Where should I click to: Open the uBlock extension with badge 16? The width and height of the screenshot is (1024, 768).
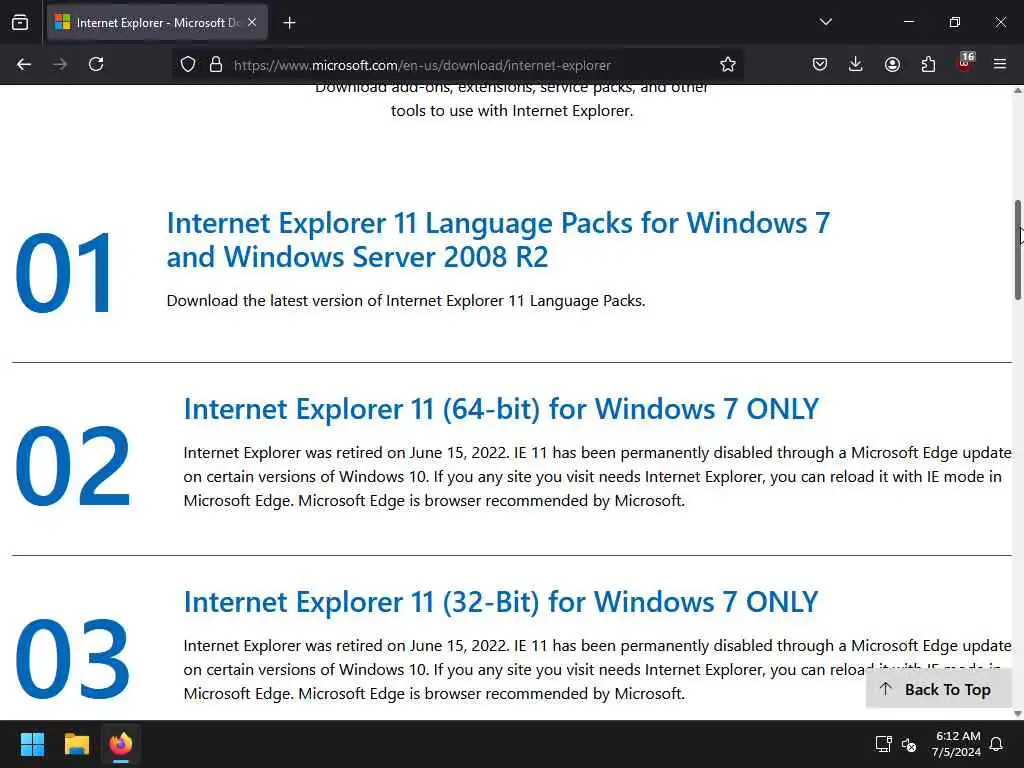click(x=965, y=63)
